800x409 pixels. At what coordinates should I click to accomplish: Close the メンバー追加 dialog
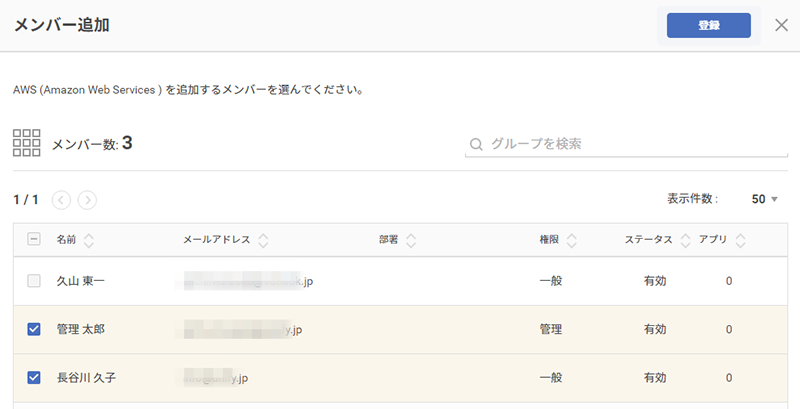pos(781,25)
